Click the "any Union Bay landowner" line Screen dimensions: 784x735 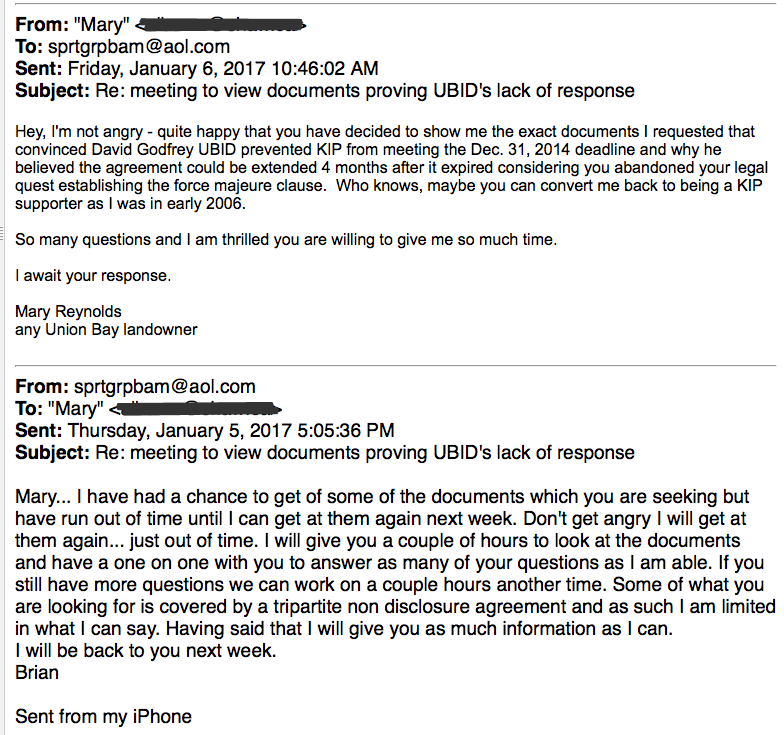[106, 329]
